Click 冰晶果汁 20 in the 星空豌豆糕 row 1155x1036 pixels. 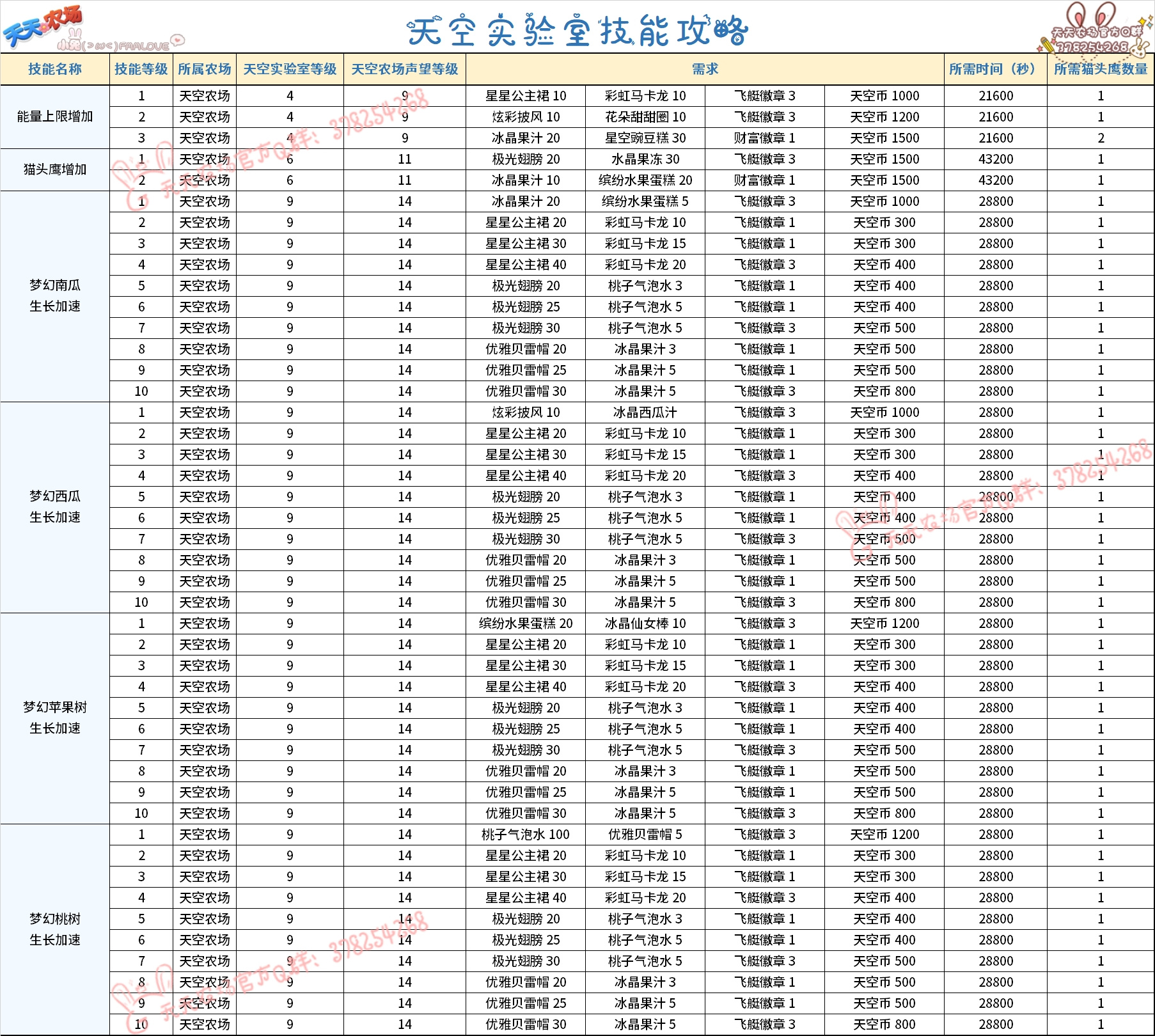tap(526, 138)
